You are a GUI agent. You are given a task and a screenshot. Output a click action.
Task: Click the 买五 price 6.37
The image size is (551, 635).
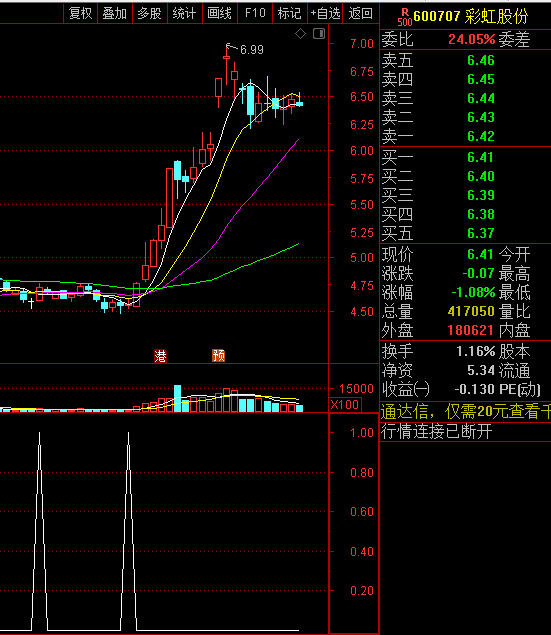click(x=481, y=233)
